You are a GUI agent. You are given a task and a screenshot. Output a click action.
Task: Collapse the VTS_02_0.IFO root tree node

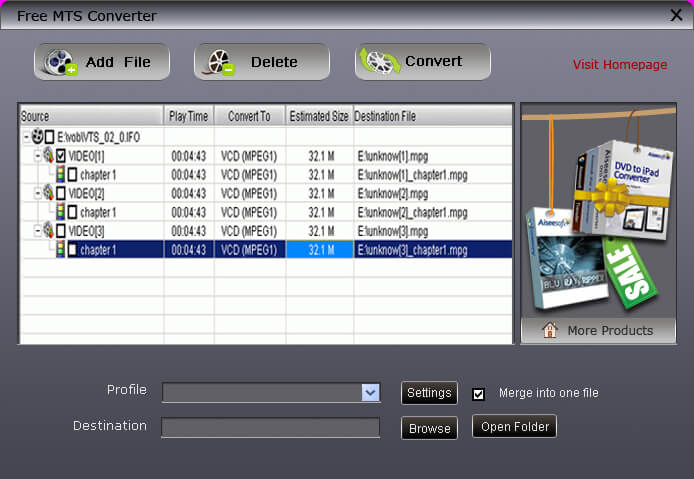pyautogui.click(x=25, y=136)
